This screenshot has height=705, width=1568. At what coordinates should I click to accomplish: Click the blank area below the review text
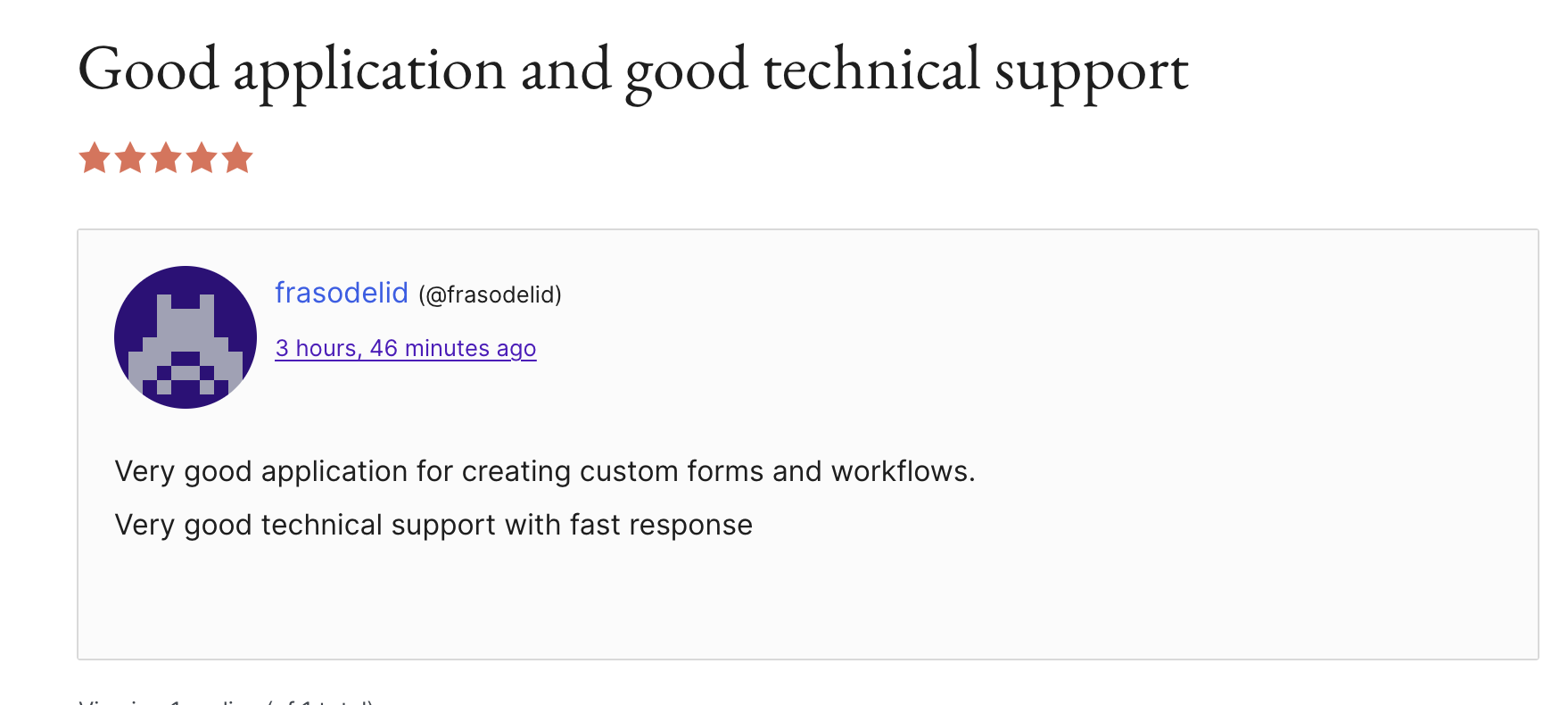[803, 598]
